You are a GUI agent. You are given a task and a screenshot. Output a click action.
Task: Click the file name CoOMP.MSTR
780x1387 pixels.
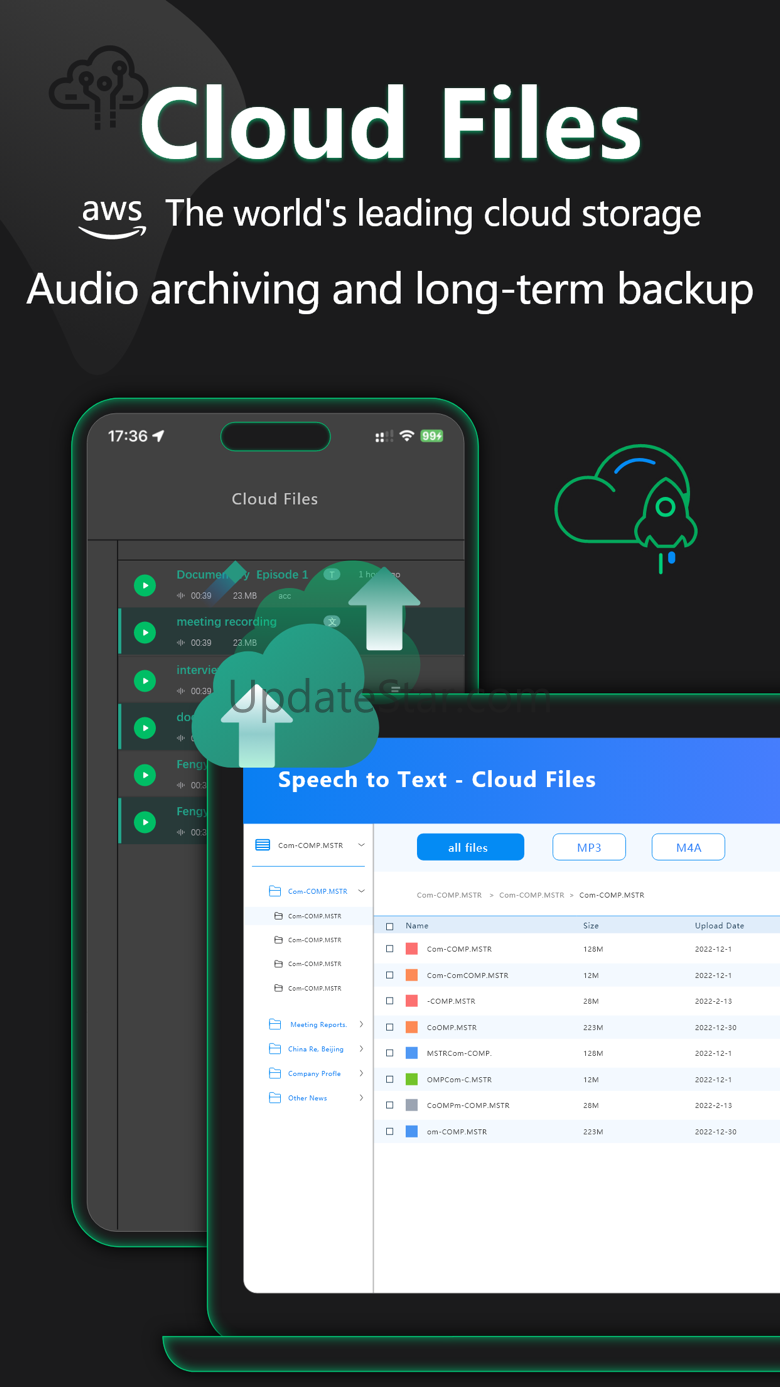click(451, 1027)
